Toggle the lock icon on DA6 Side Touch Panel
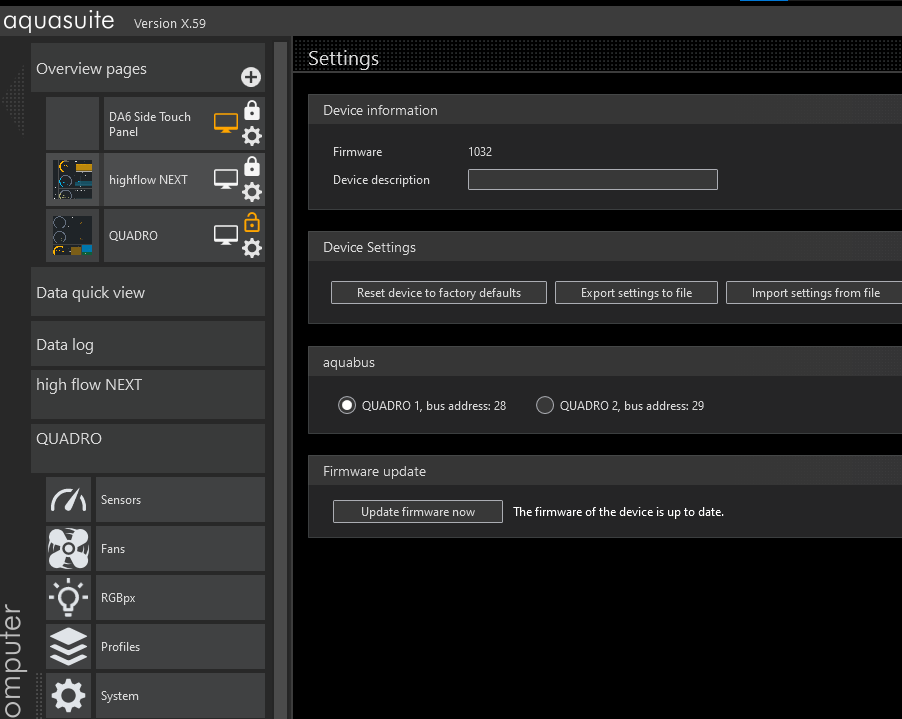Viewport: 902px width, 719px height. click(x=252, y=110)
